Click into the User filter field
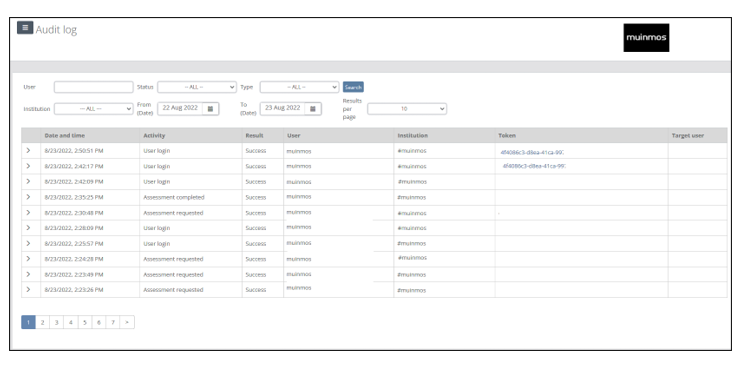This screenshot has width=756, height=368. click(94, 87)
